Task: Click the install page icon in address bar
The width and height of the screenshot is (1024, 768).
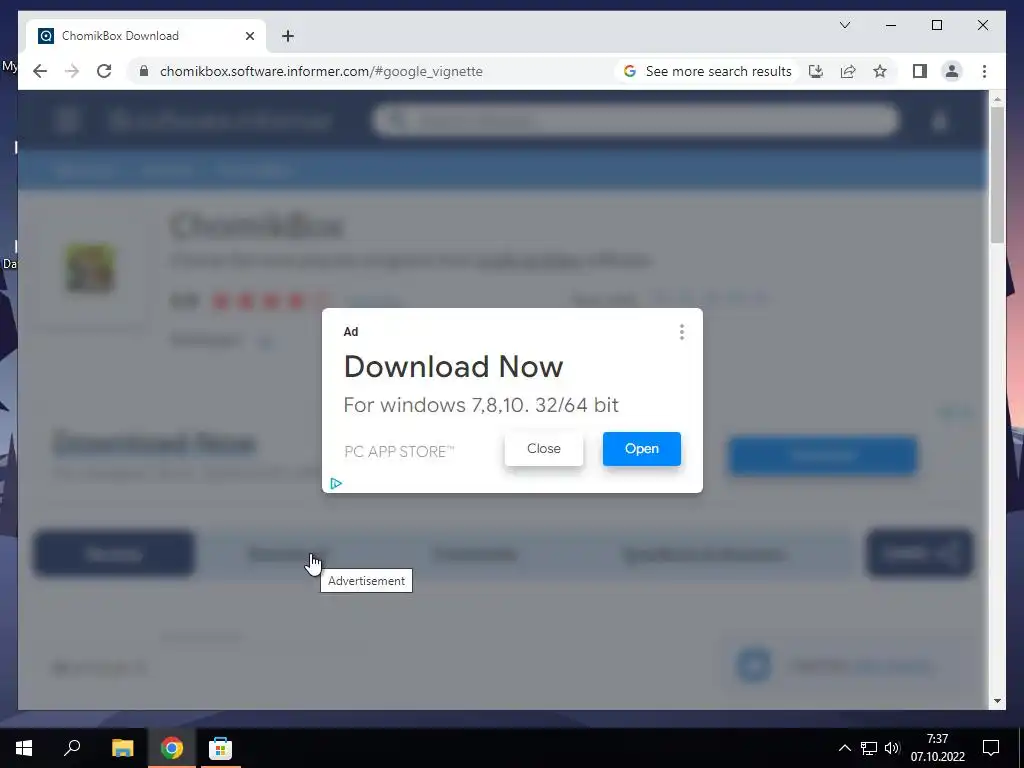Action: (816, 71)
